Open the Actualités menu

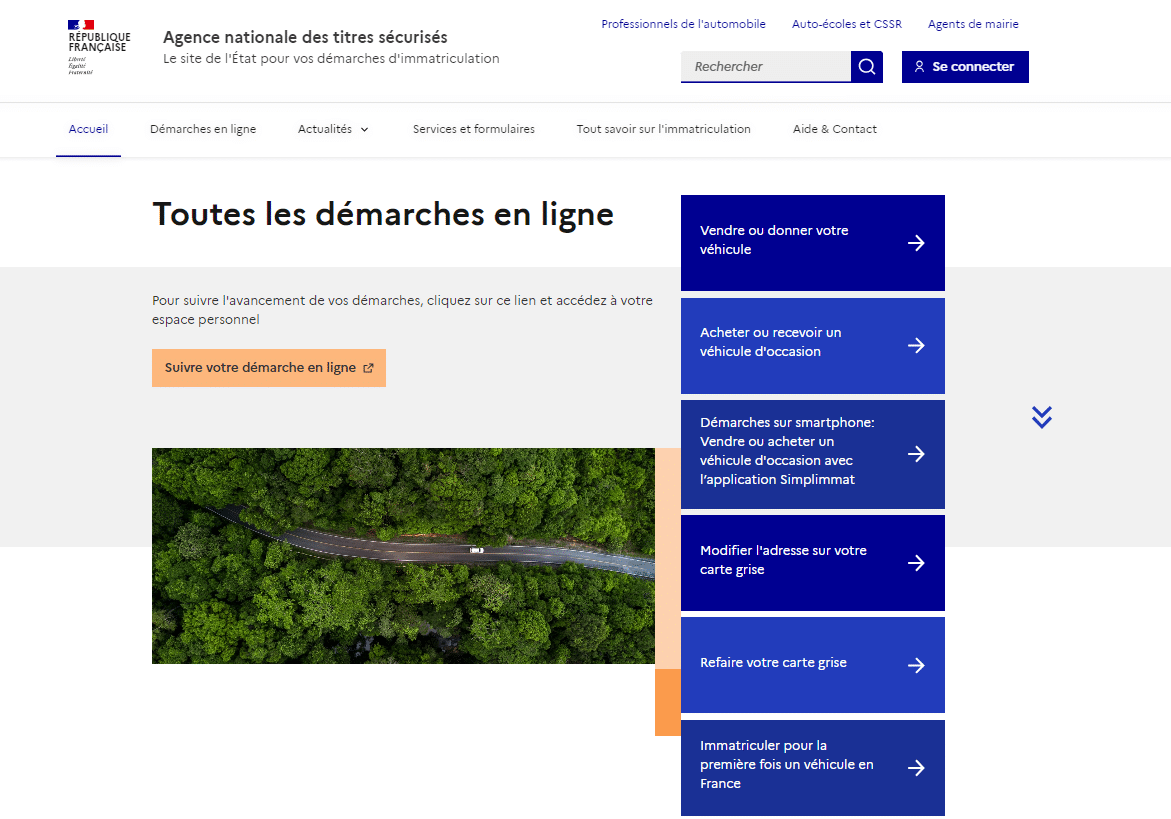coord(333,129)
